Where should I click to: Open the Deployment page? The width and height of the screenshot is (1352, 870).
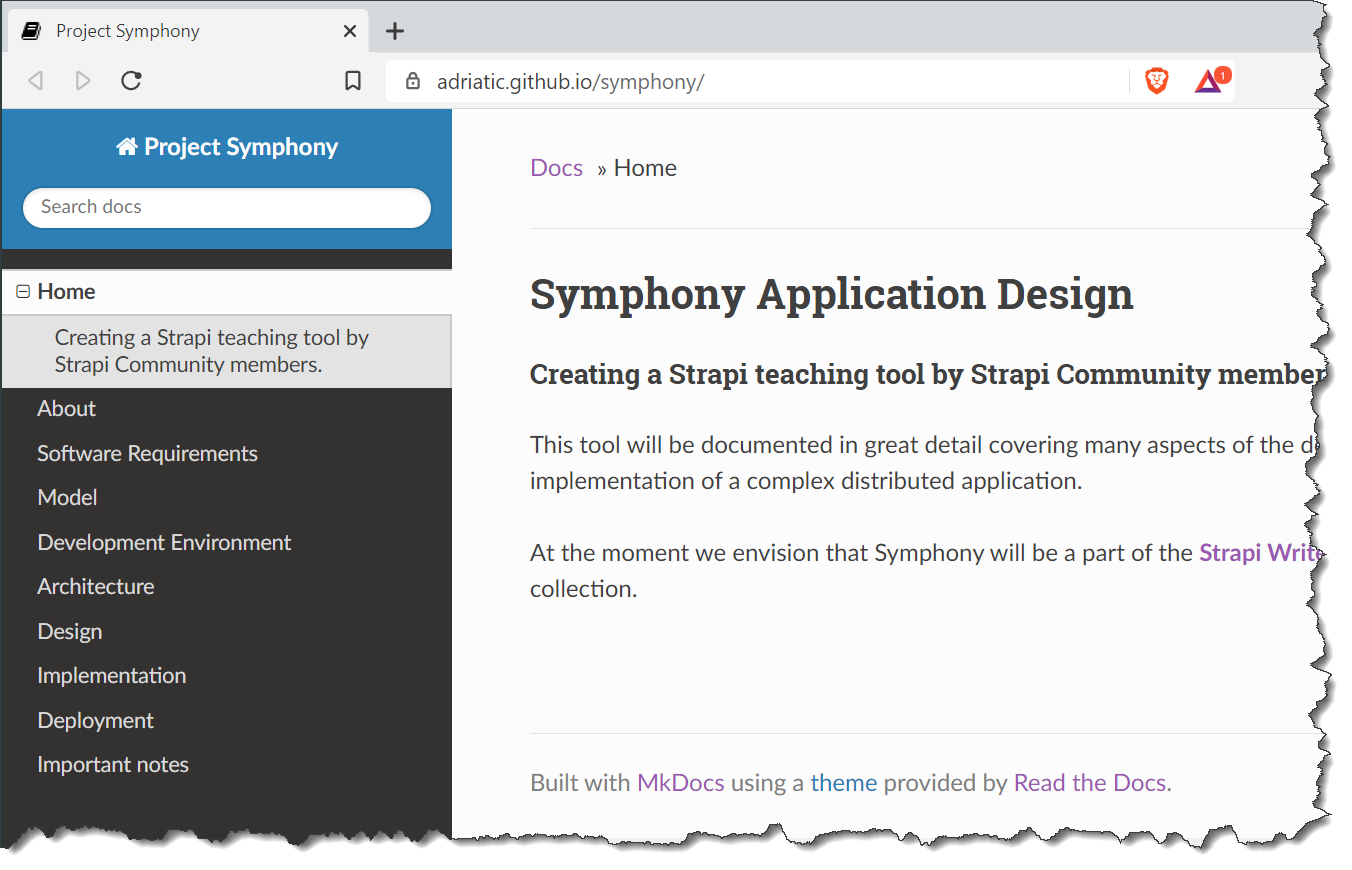[95, 720]
